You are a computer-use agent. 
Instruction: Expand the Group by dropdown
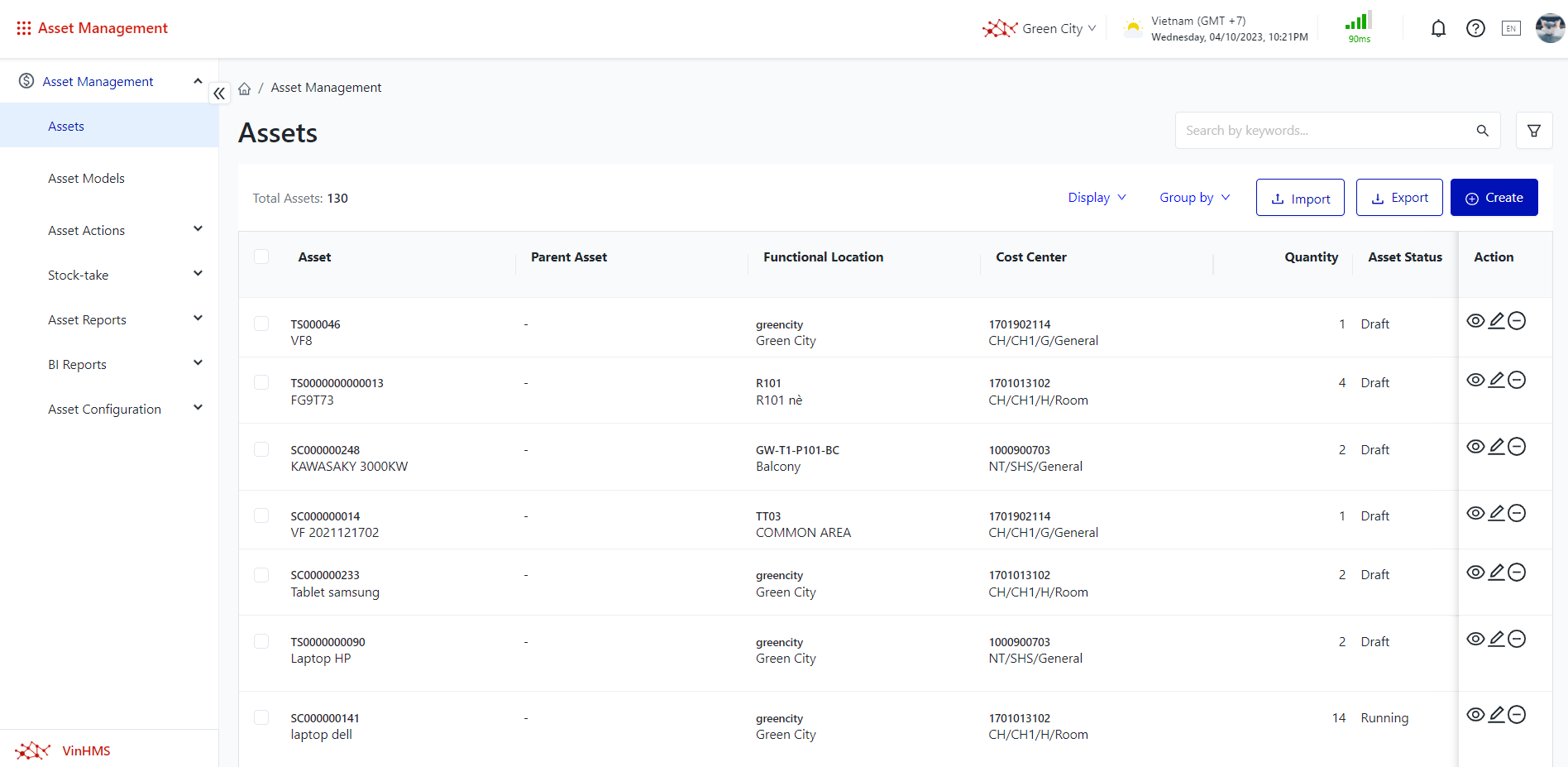click(x=1194, y=198)
